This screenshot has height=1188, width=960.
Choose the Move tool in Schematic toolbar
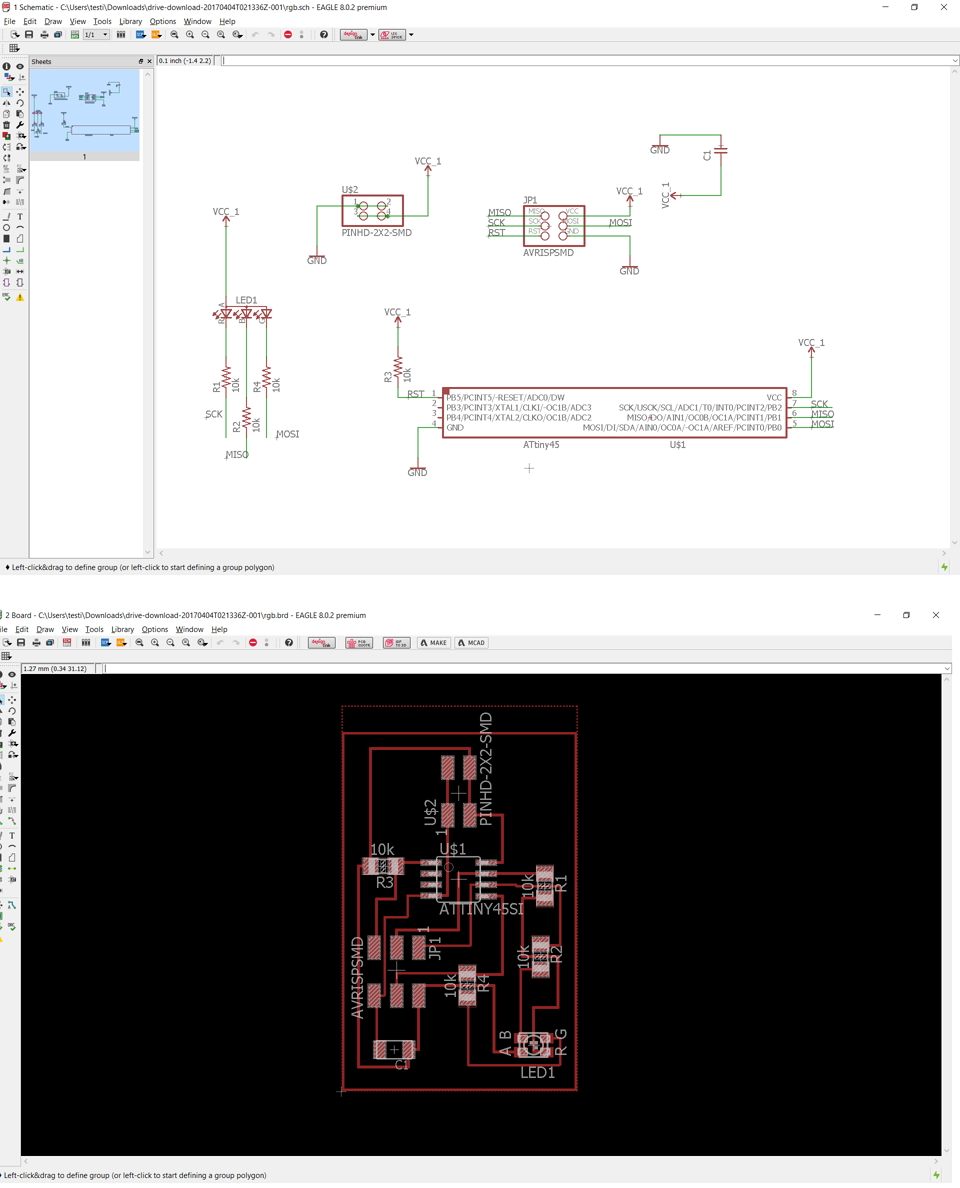(x=20, y=92)
